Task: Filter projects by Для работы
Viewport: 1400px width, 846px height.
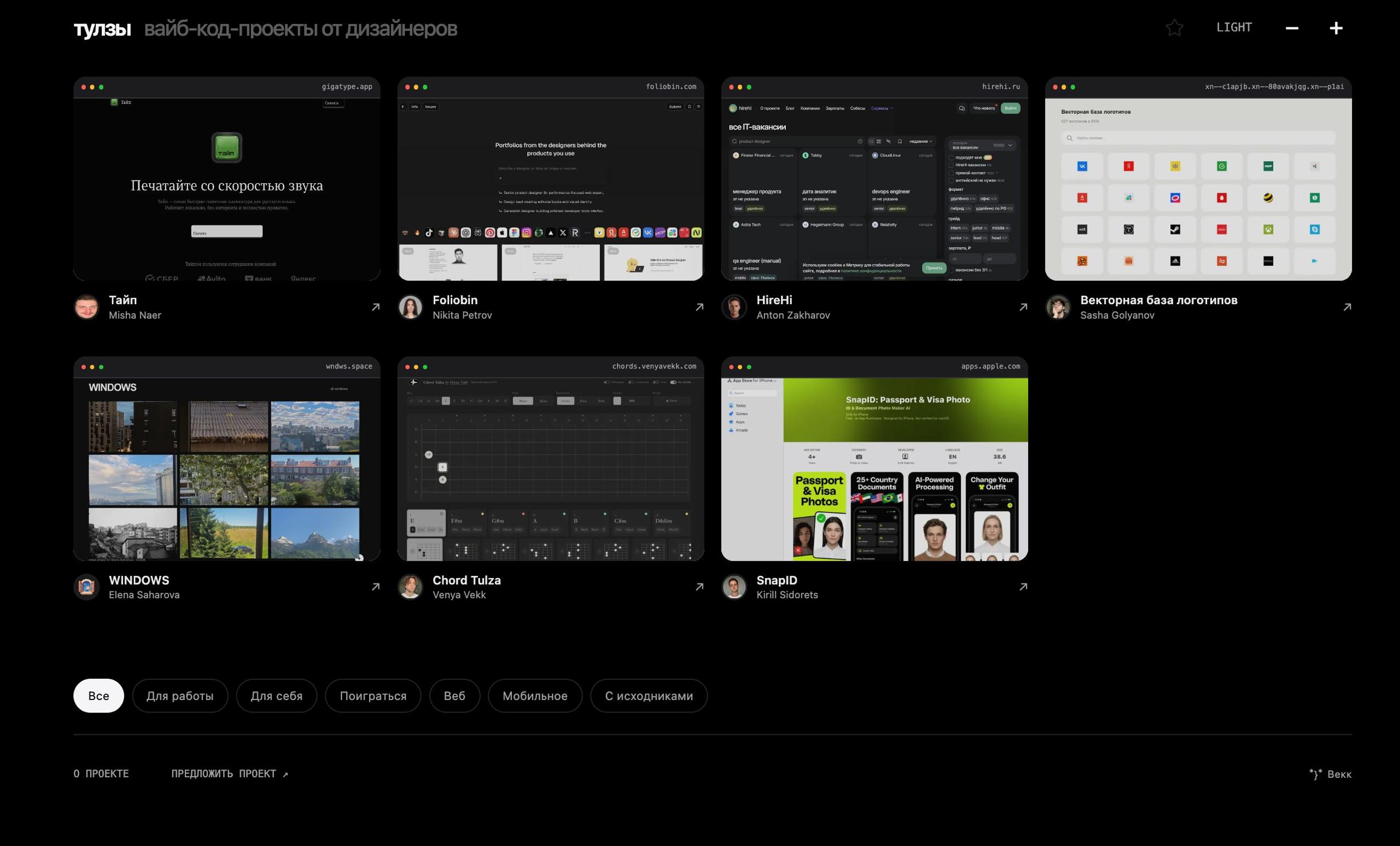Action: click(x=180, y=696)
